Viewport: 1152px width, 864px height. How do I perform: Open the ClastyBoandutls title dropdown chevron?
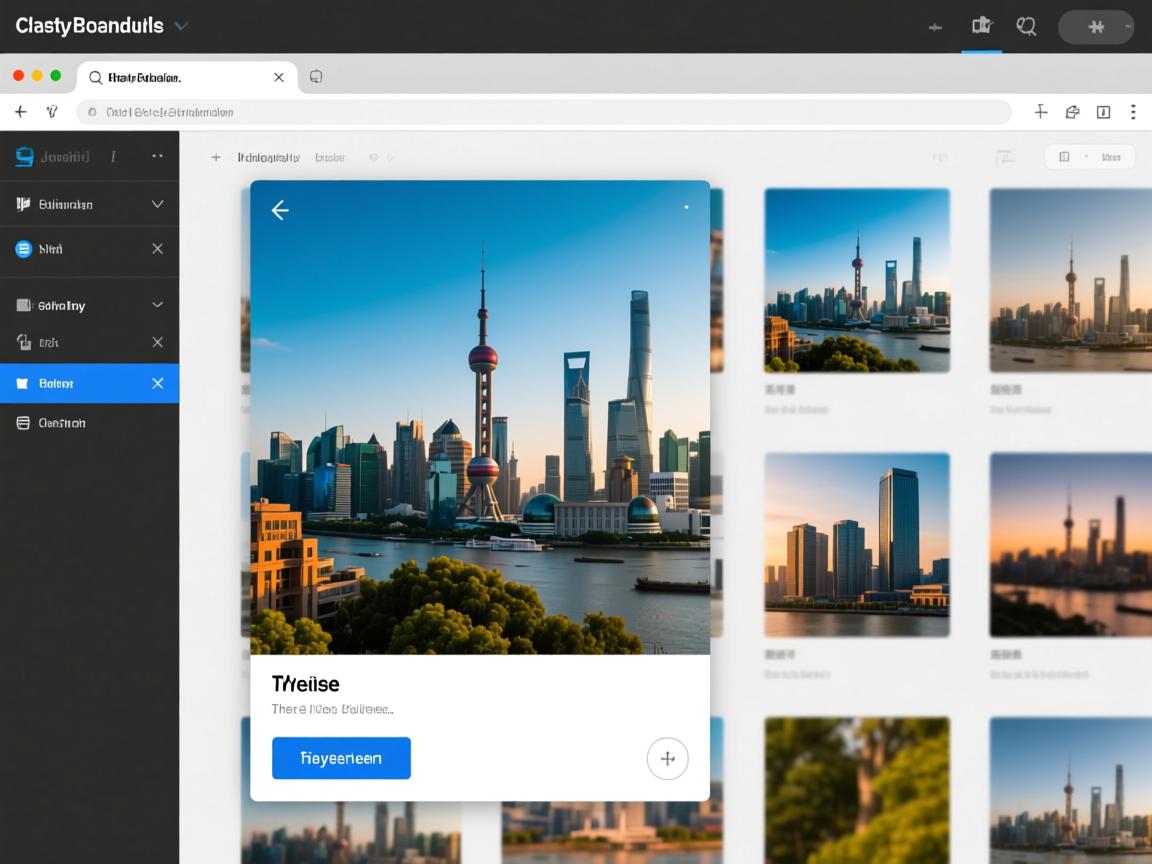(x=181, y=26)
